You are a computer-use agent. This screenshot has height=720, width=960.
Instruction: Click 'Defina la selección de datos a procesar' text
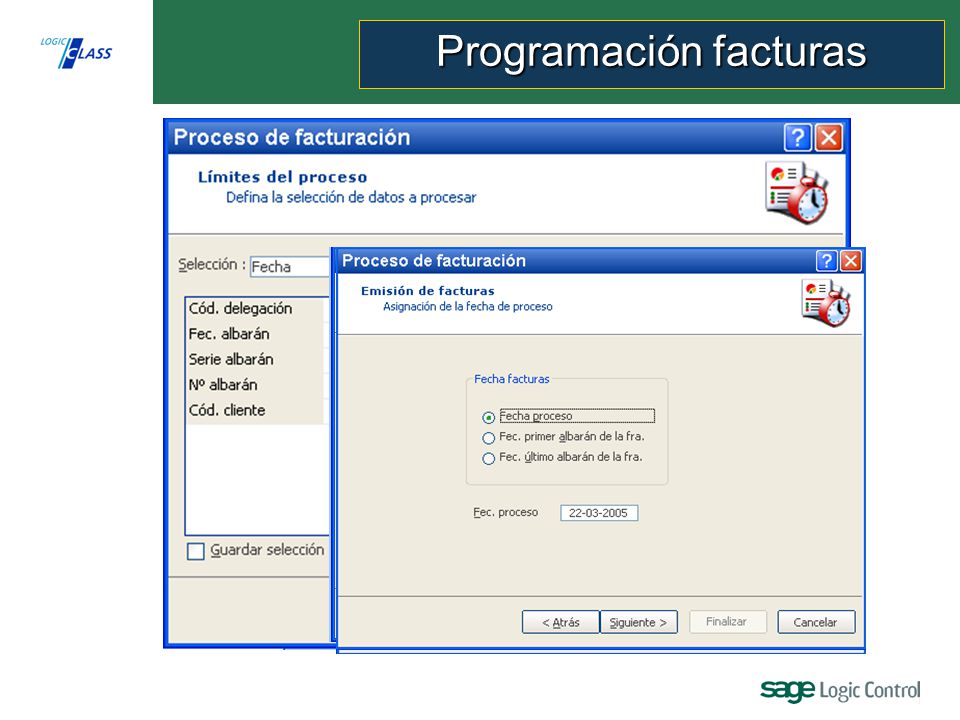click(x=351, y=198)
